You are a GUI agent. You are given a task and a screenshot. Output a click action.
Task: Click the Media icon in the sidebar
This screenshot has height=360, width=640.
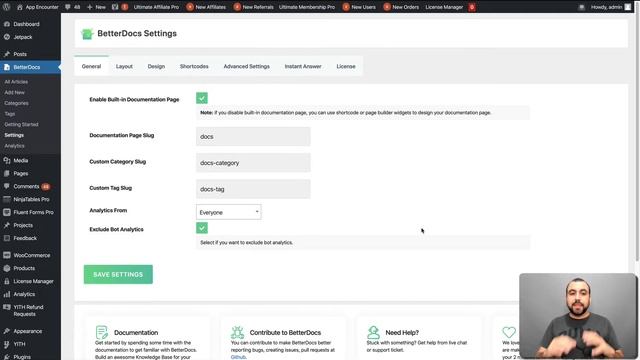[x=7, y=160]
